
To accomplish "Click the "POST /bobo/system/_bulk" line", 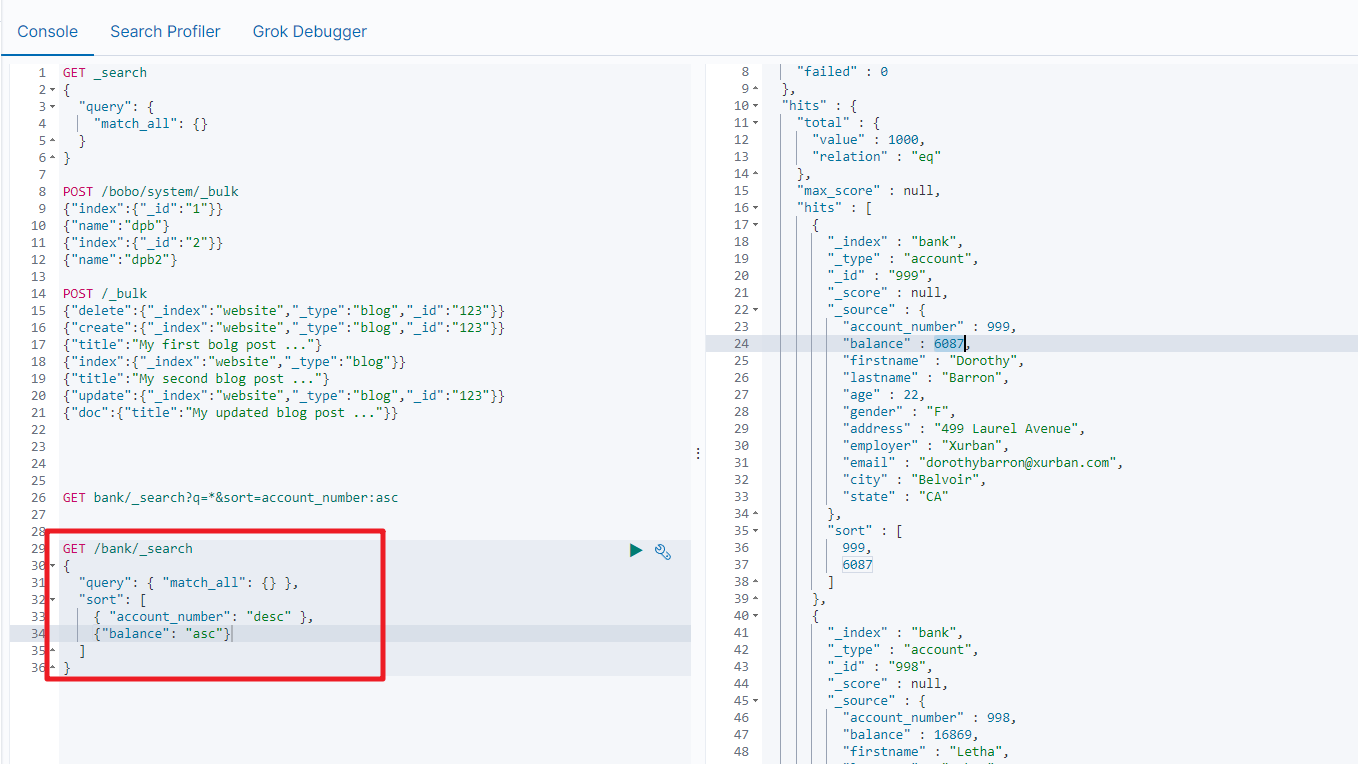I will (151, 192).
